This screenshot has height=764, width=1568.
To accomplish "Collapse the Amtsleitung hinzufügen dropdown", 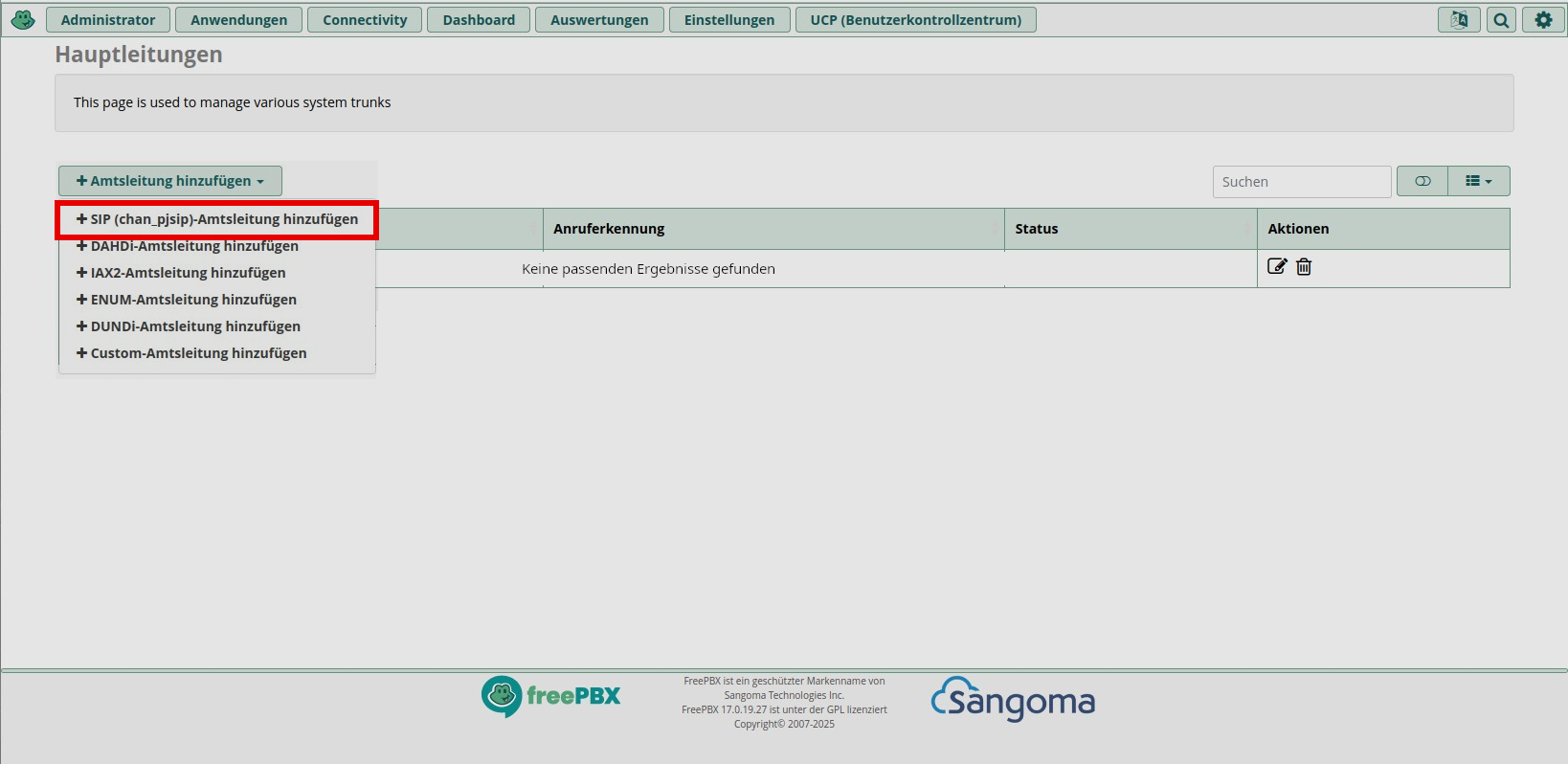I will pyautogui.click(x=170, y=181).
